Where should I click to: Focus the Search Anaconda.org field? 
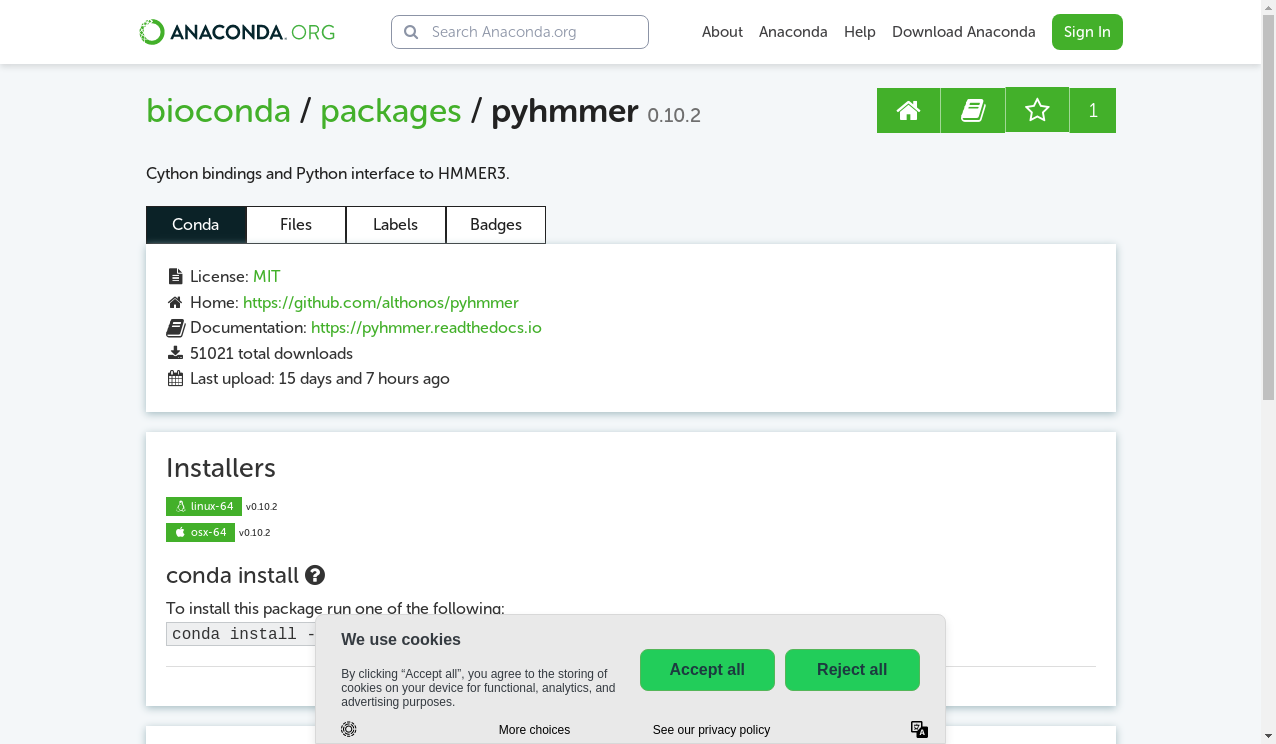click(520, 32)
